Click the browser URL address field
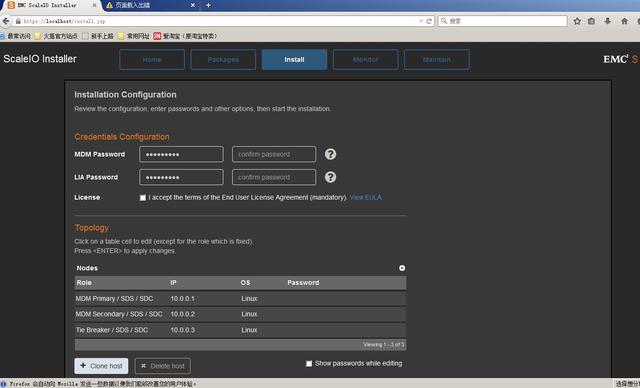Screen dimensions: 640x388 point(220,21)
